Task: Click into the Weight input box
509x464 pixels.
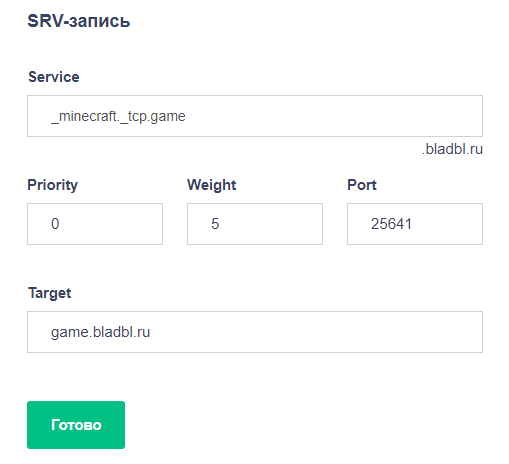Action: (x=255, y=224)
